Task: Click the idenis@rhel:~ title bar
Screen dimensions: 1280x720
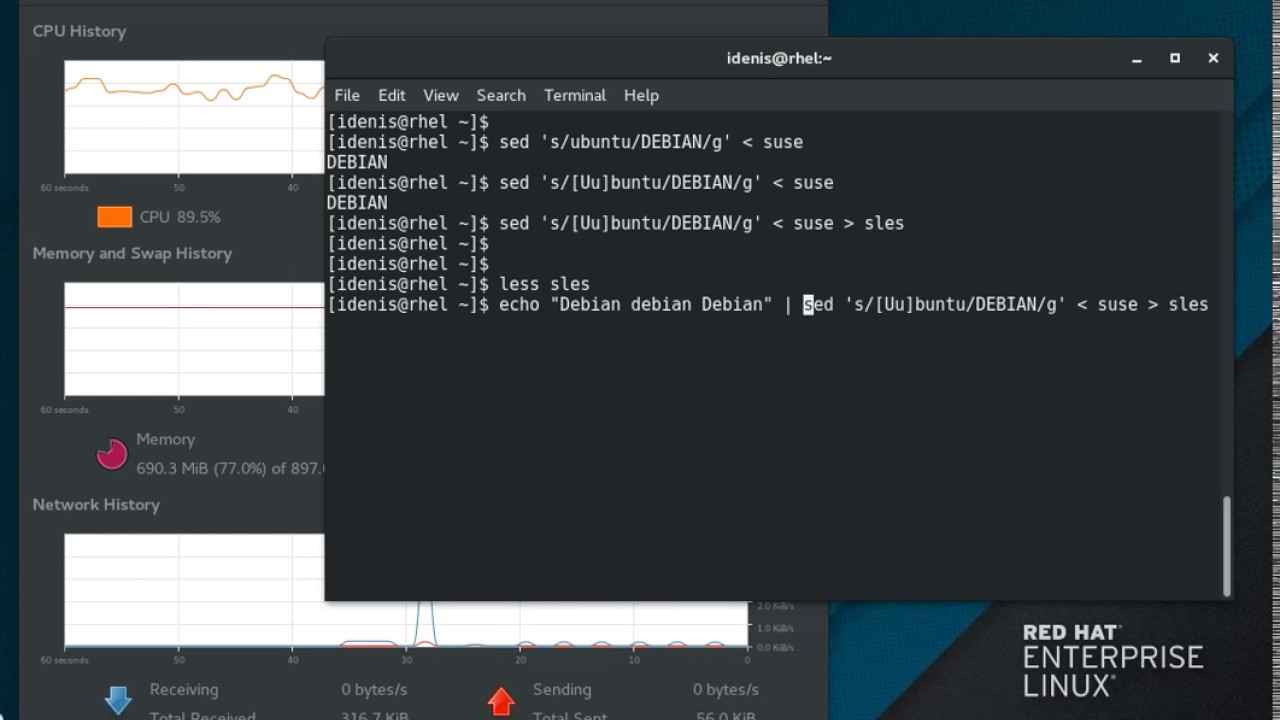Action: coord(779,58)
